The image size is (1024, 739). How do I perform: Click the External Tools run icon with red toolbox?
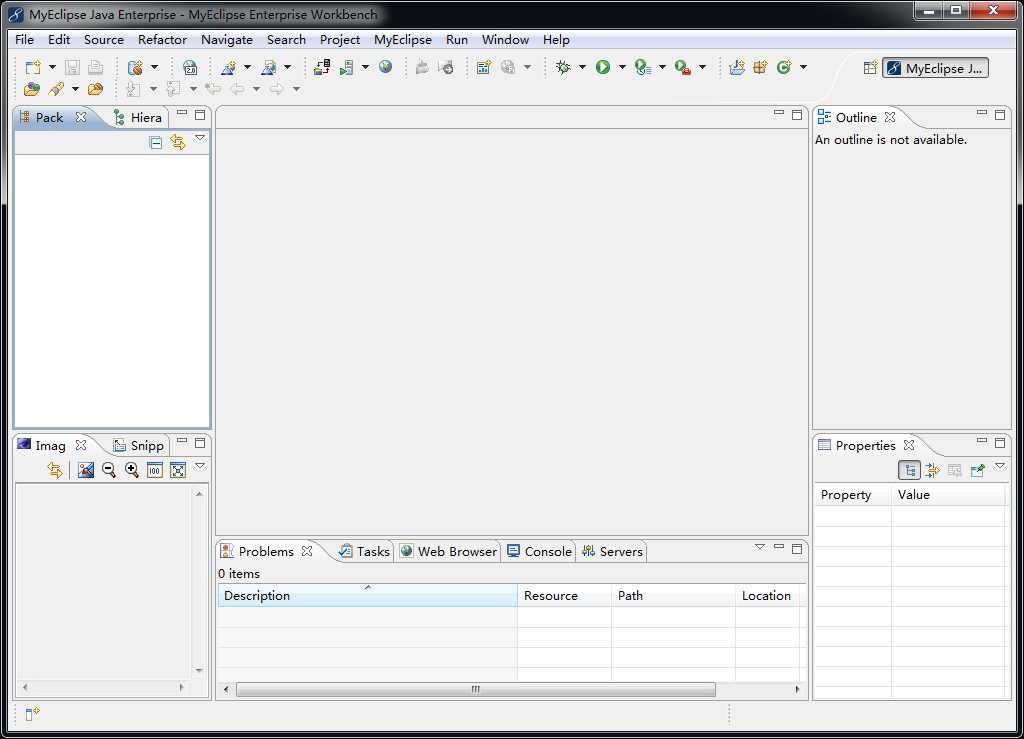[682, 67]
